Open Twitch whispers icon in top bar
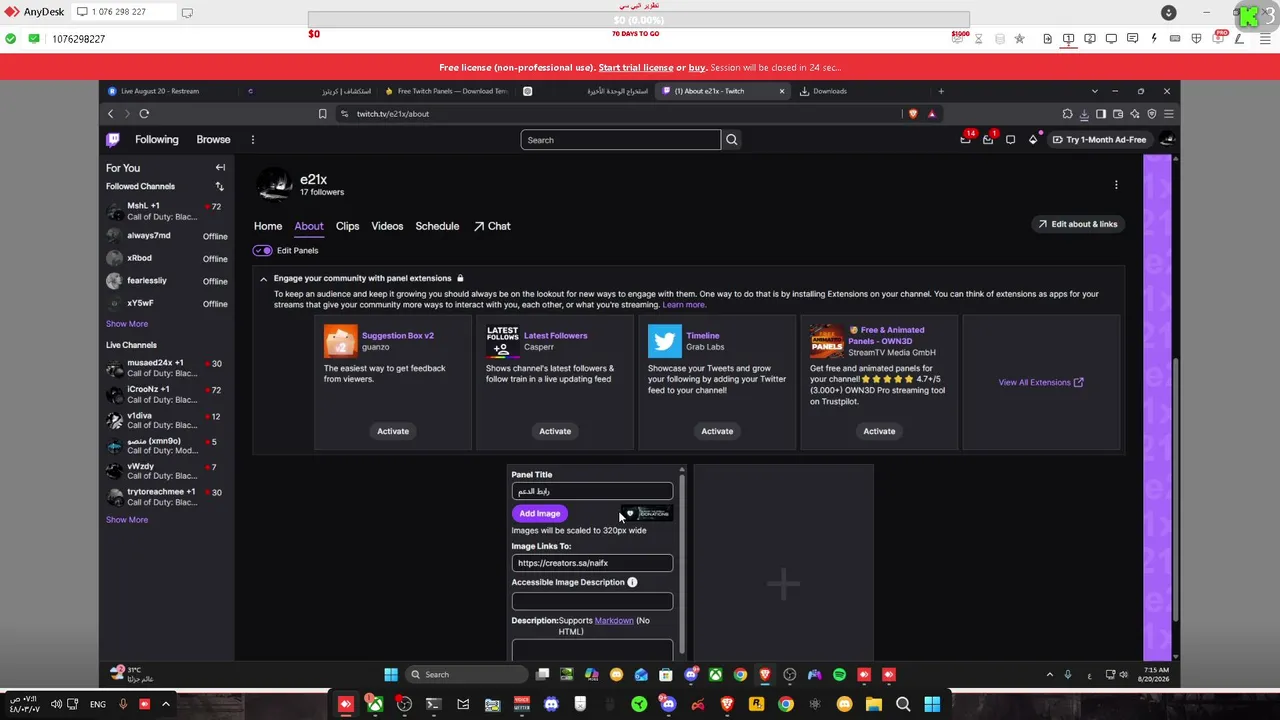The width and height of the screenshot is (1280, 720). (x=1011, y=140)
